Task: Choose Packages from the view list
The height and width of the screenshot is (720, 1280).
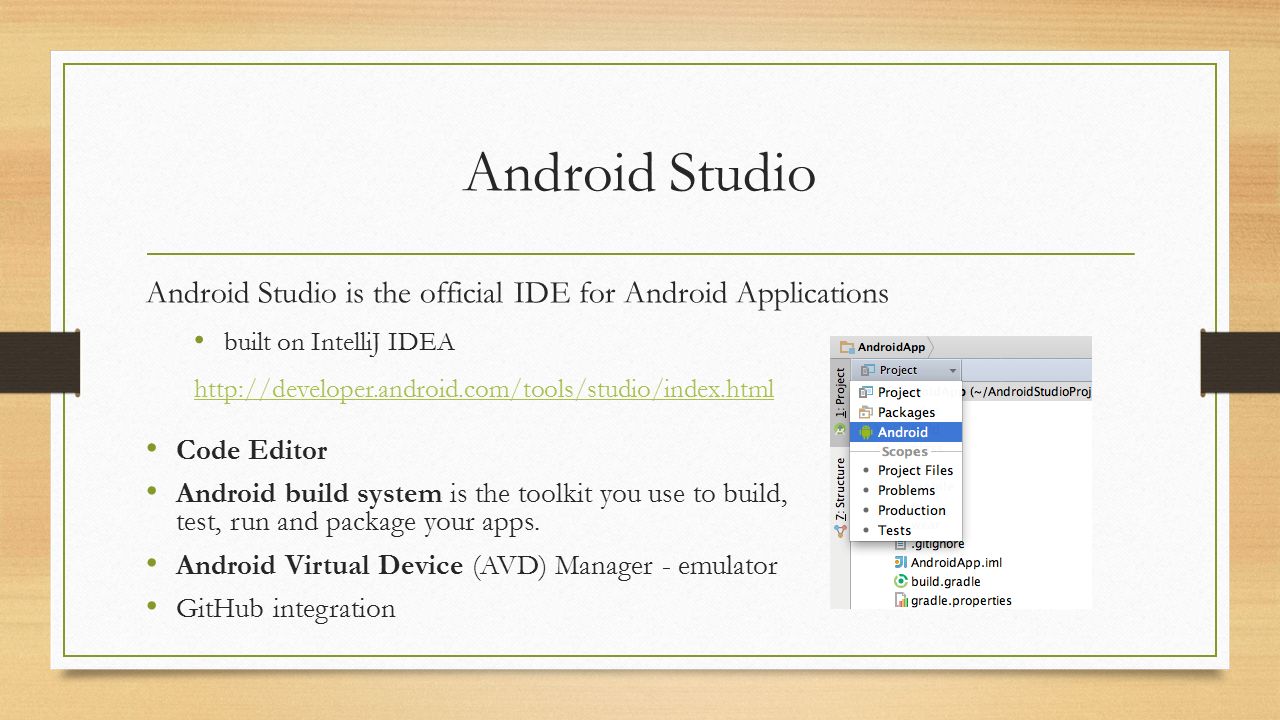Action: 906,412
